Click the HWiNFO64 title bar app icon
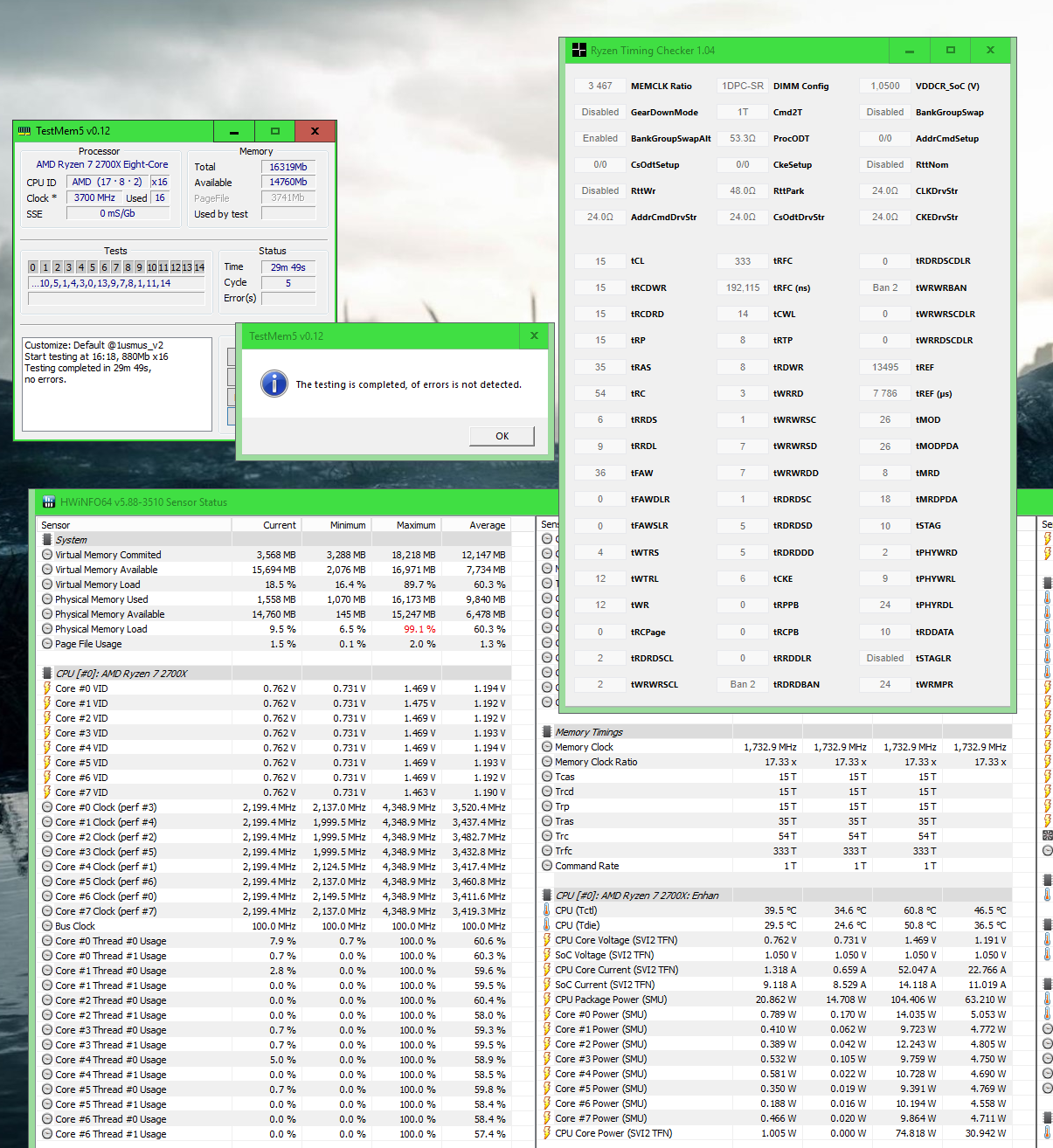Image resolution: width=1053 pixels, height=1148 pixels. click(x=49, y=502)
